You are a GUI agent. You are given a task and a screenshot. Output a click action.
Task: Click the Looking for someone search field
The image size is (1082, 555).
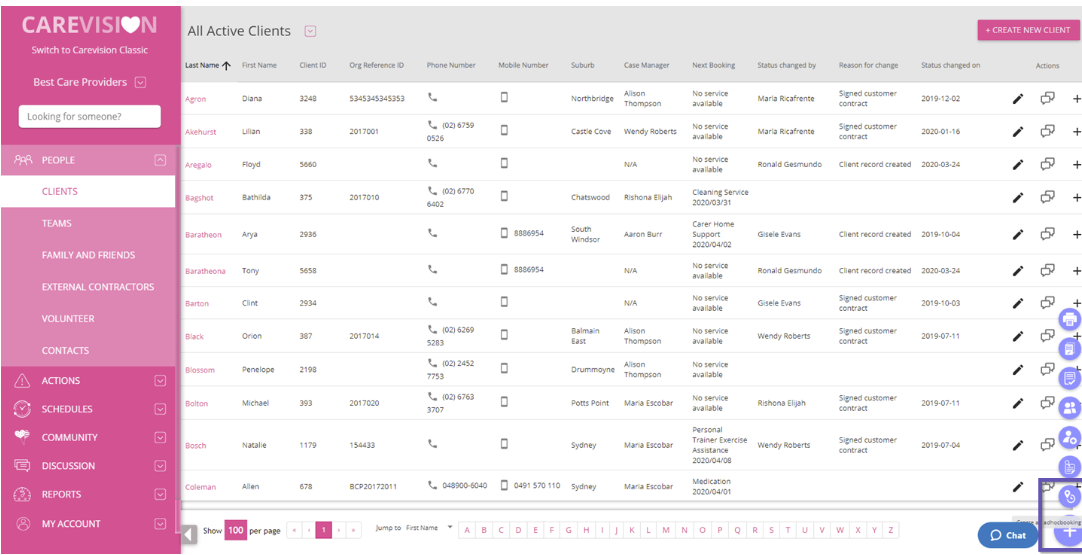click(x=90, y=117)
